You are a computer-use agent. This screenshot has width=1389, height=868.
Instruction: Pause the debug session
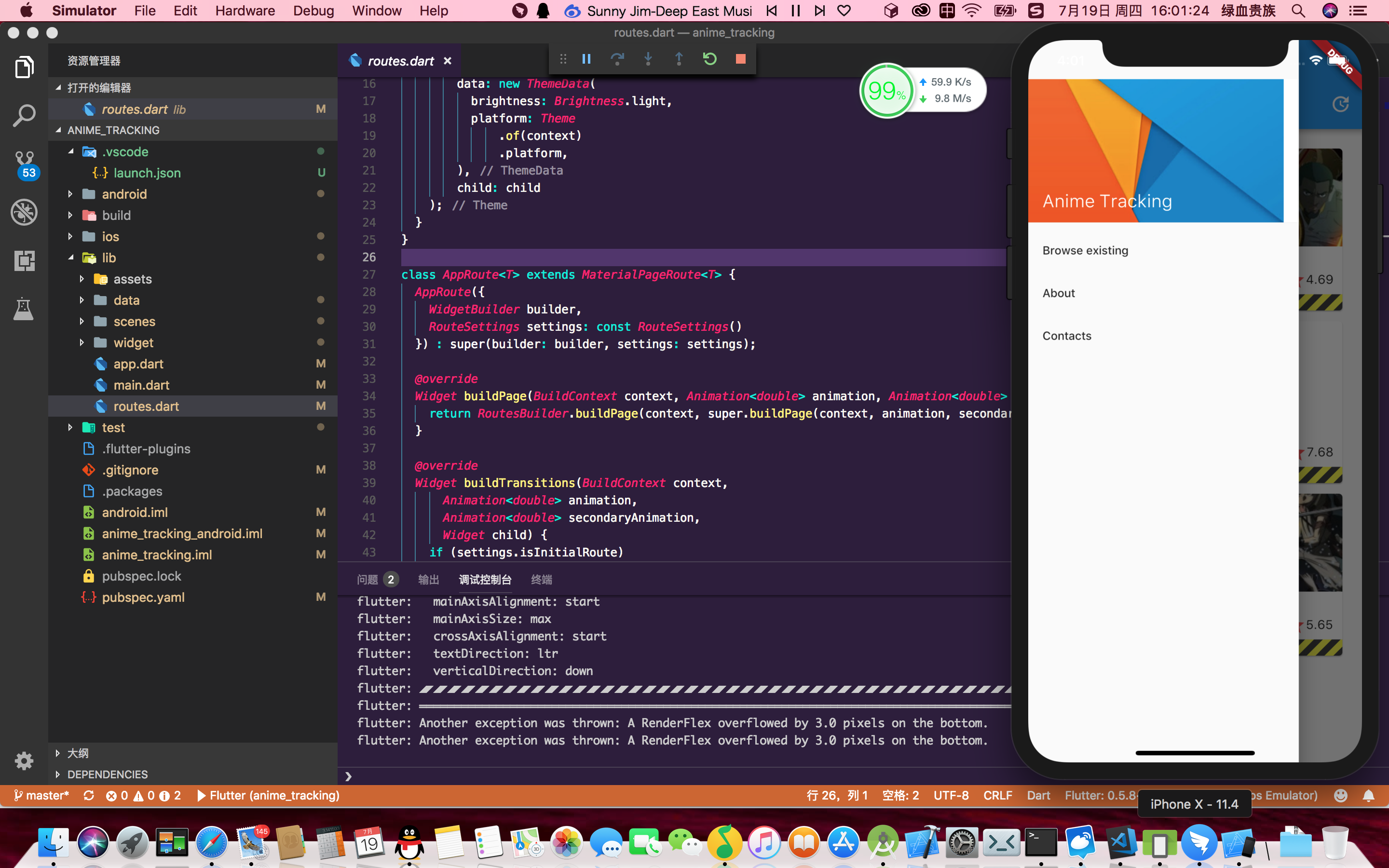pos(586,59)
